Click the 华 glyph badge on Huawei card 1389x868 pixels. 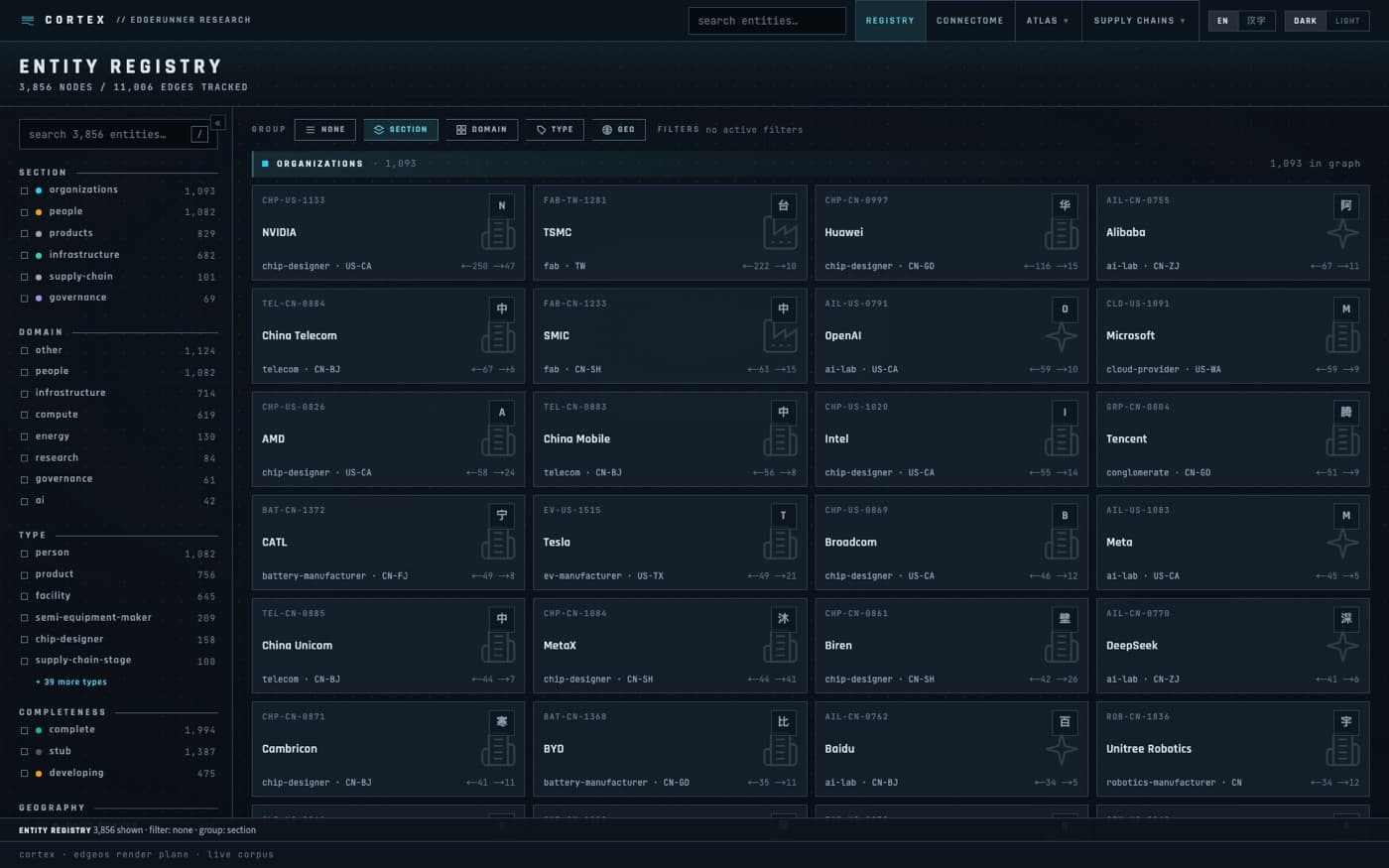coord(1065,205)
